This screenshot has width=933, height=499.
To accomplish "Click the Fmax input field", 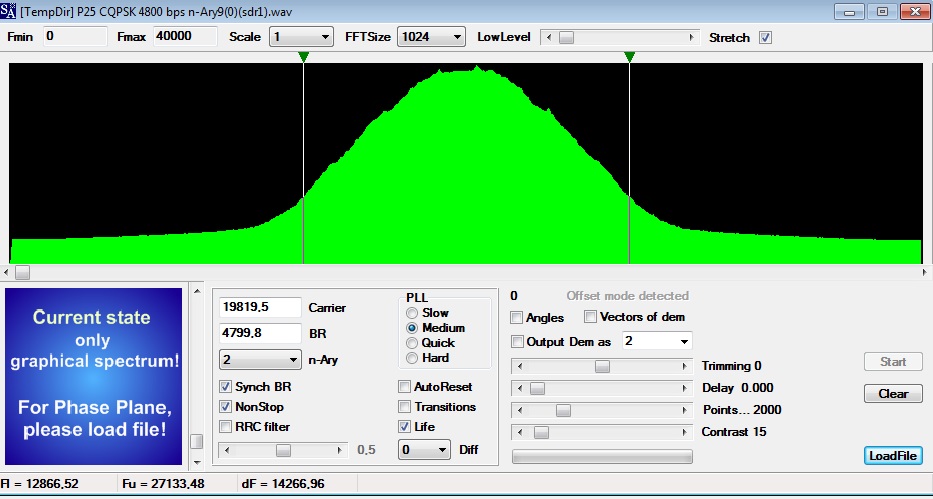I will tap(185, 36).
